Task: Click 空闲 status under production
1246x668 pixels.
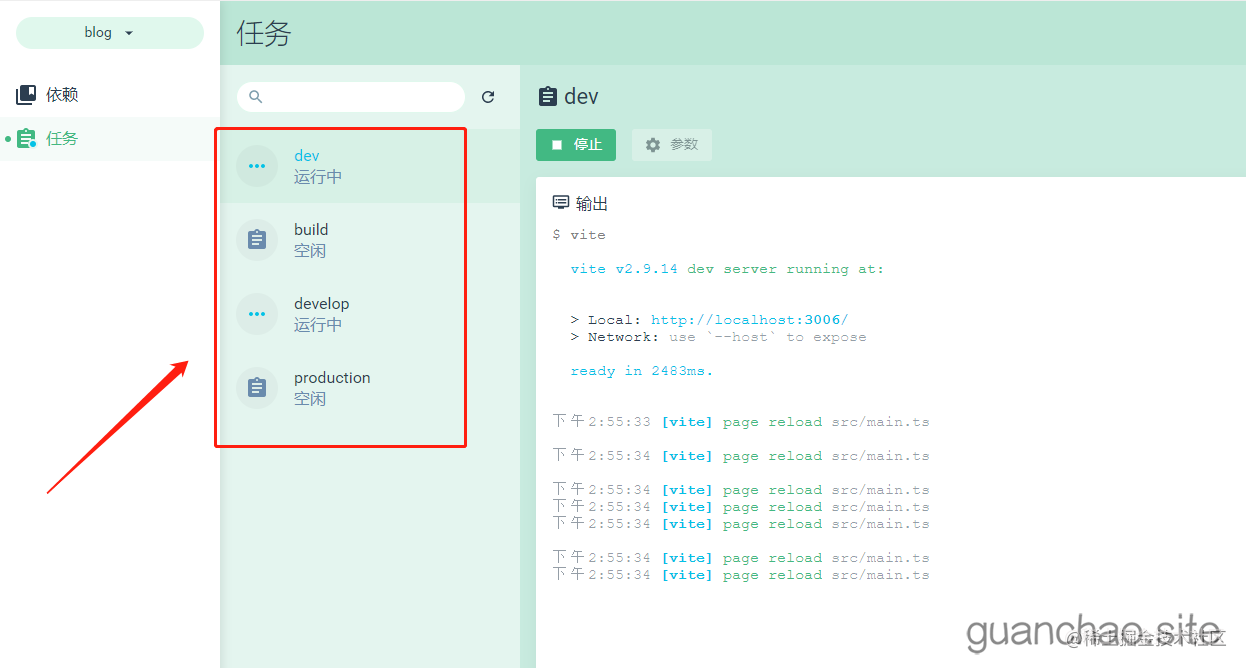Action: pyautogui.click(x=310, y=399)
